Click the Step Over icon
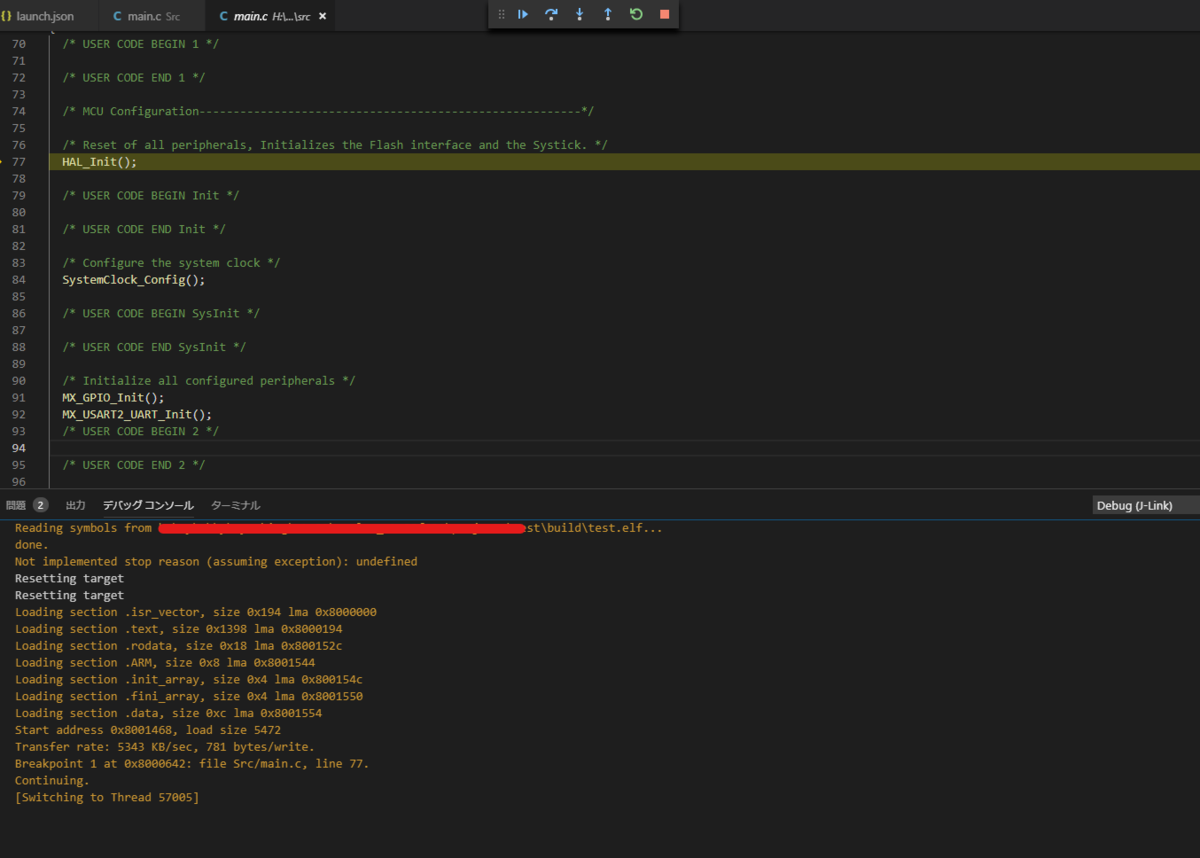This screenshot has width=1200, height=858. [x=551, y=14]
